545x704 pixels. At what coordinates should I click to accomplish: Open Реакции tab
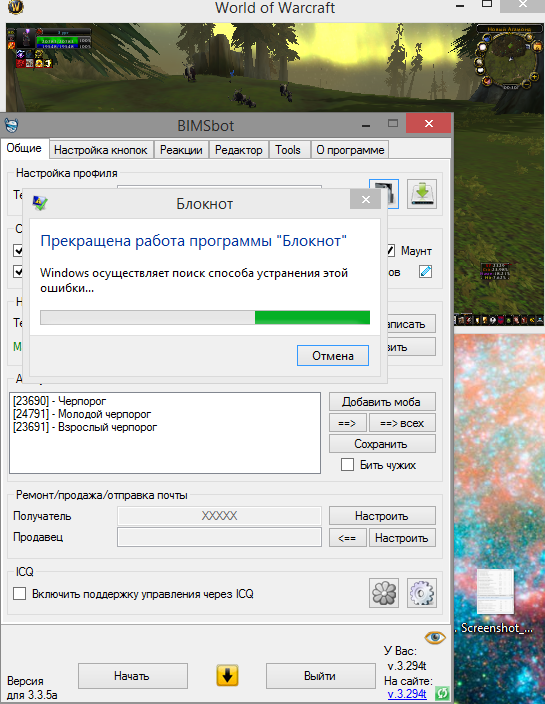pyautogui.click(x=181, y=150)
